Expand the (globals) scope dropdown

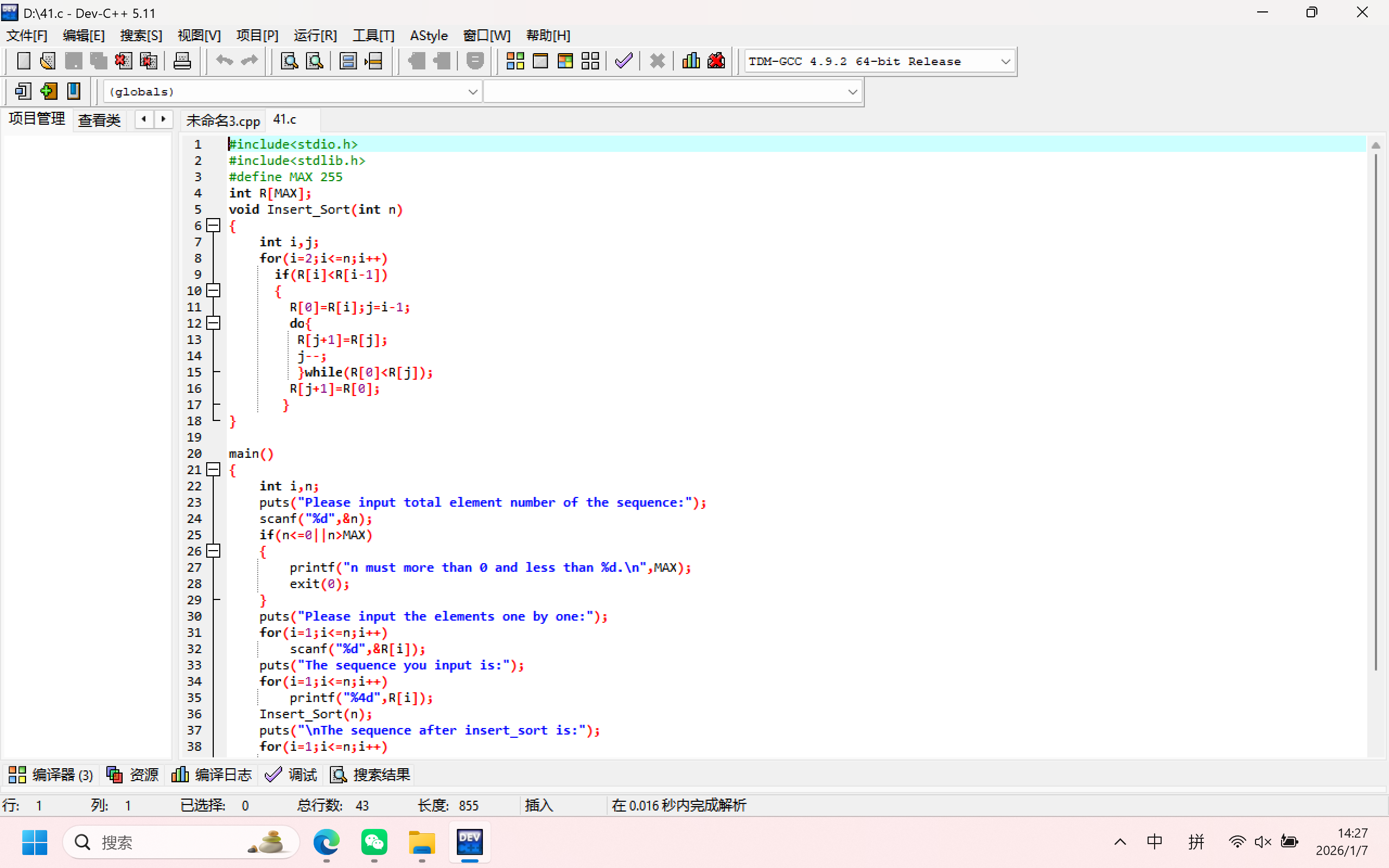pyautogui.click(x=473, y=92)
